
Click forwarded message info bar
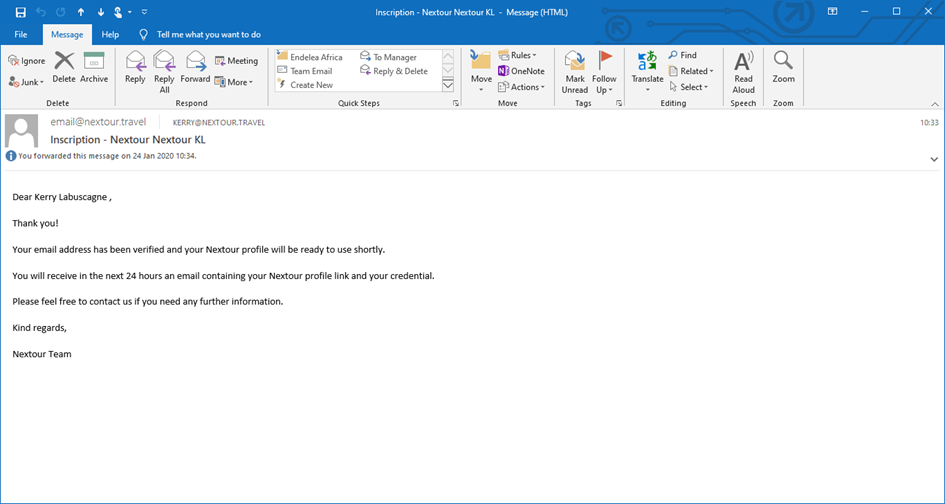101,156
